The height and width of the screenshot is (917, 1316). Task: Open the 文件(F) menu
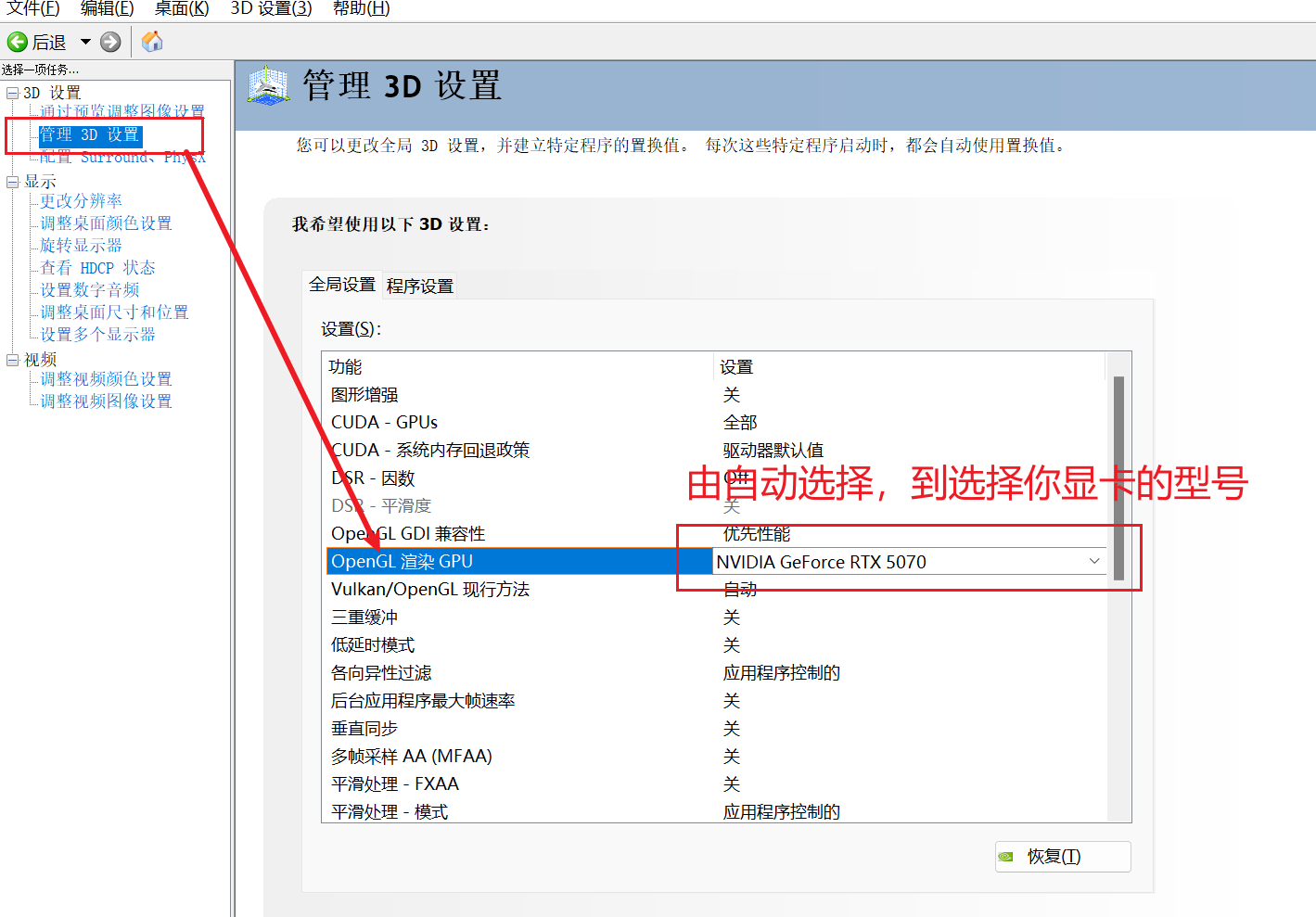[x=33, y=8]
